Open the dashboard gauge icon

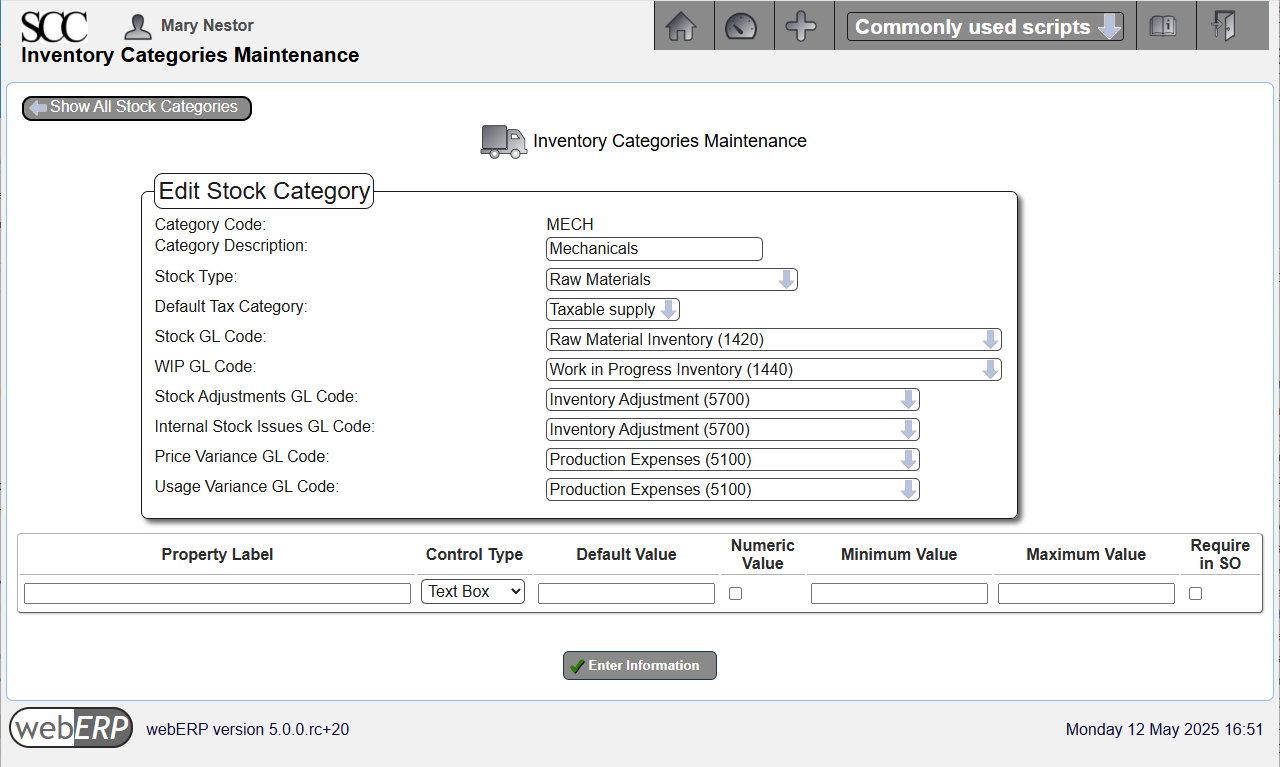point(741,27)
